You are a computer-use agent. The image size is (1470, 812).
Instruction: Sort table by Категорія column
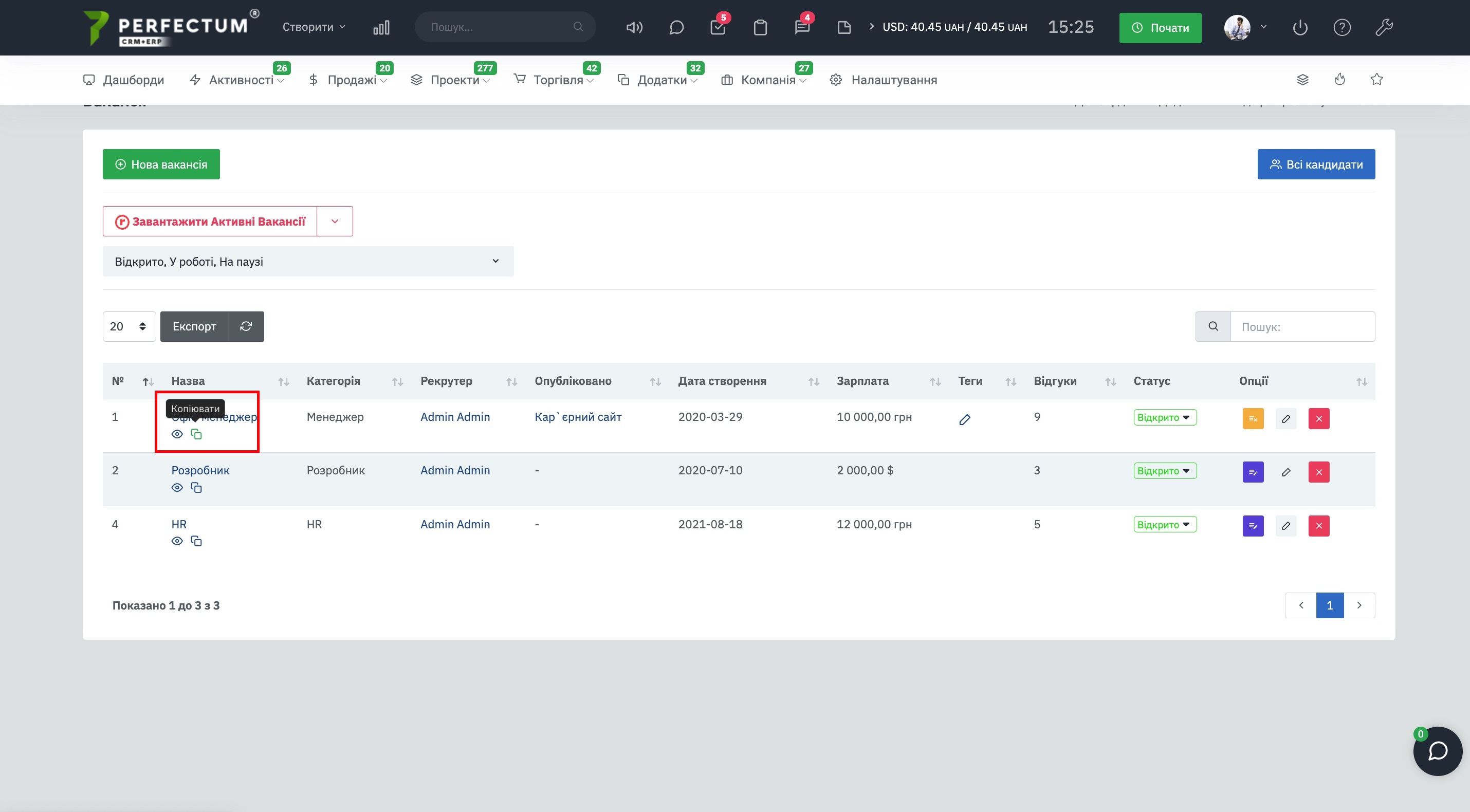398,381
